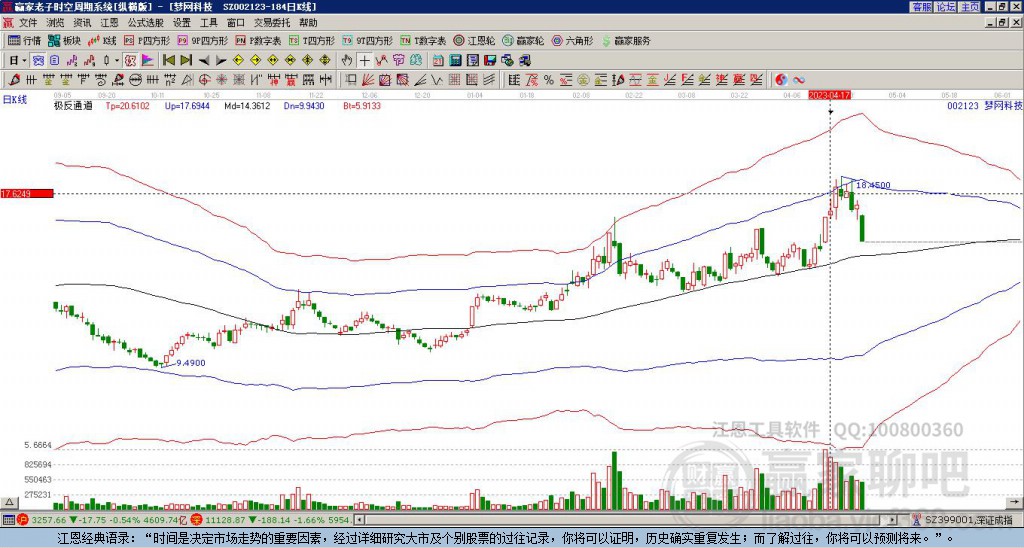This screenshot has height=548, width=1024.
Task: Click the 9.4900 low price label
Action: click(191, 363)
